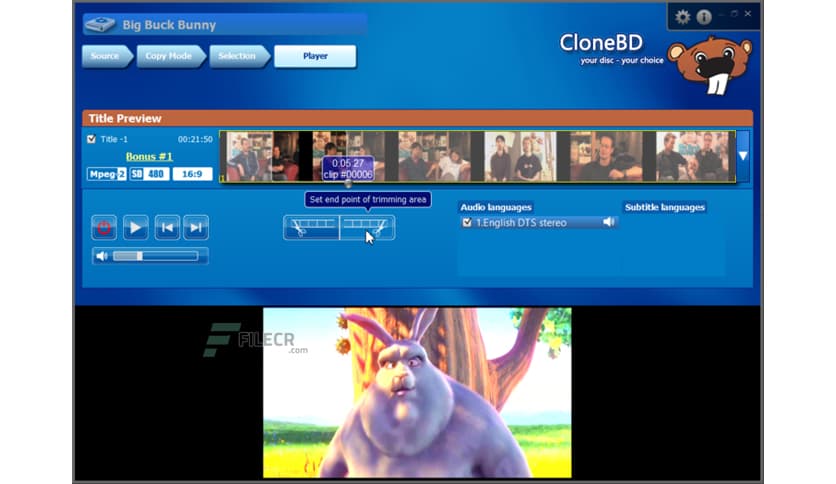Click the last filmstrip thumbnail
Image resolution: width=836 pixels, height=484 pixels.
(692, 157)
